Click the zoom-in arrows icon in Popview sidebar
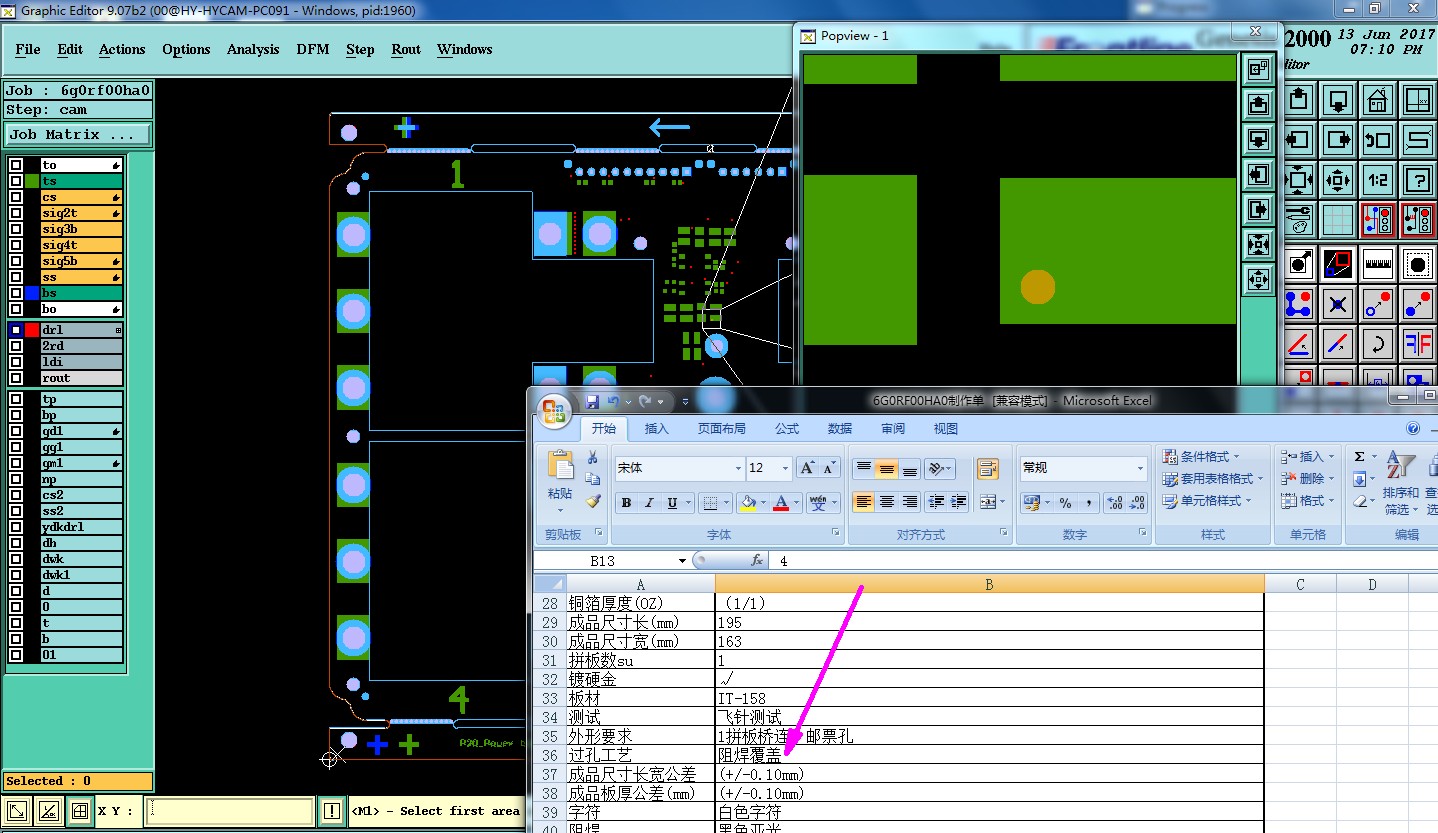 pyautogui.click(x=1259, y=244)
